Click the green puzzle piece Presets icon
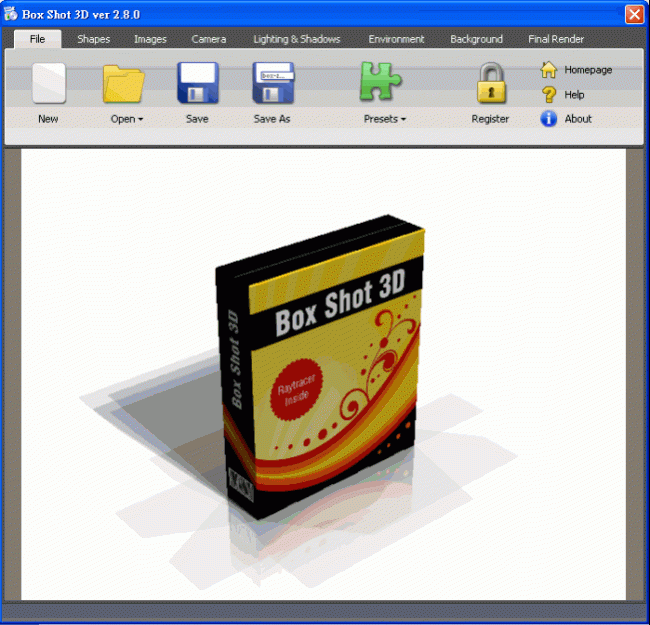The image size is (650, 625). pyautogui.click(x=381, y=82)
